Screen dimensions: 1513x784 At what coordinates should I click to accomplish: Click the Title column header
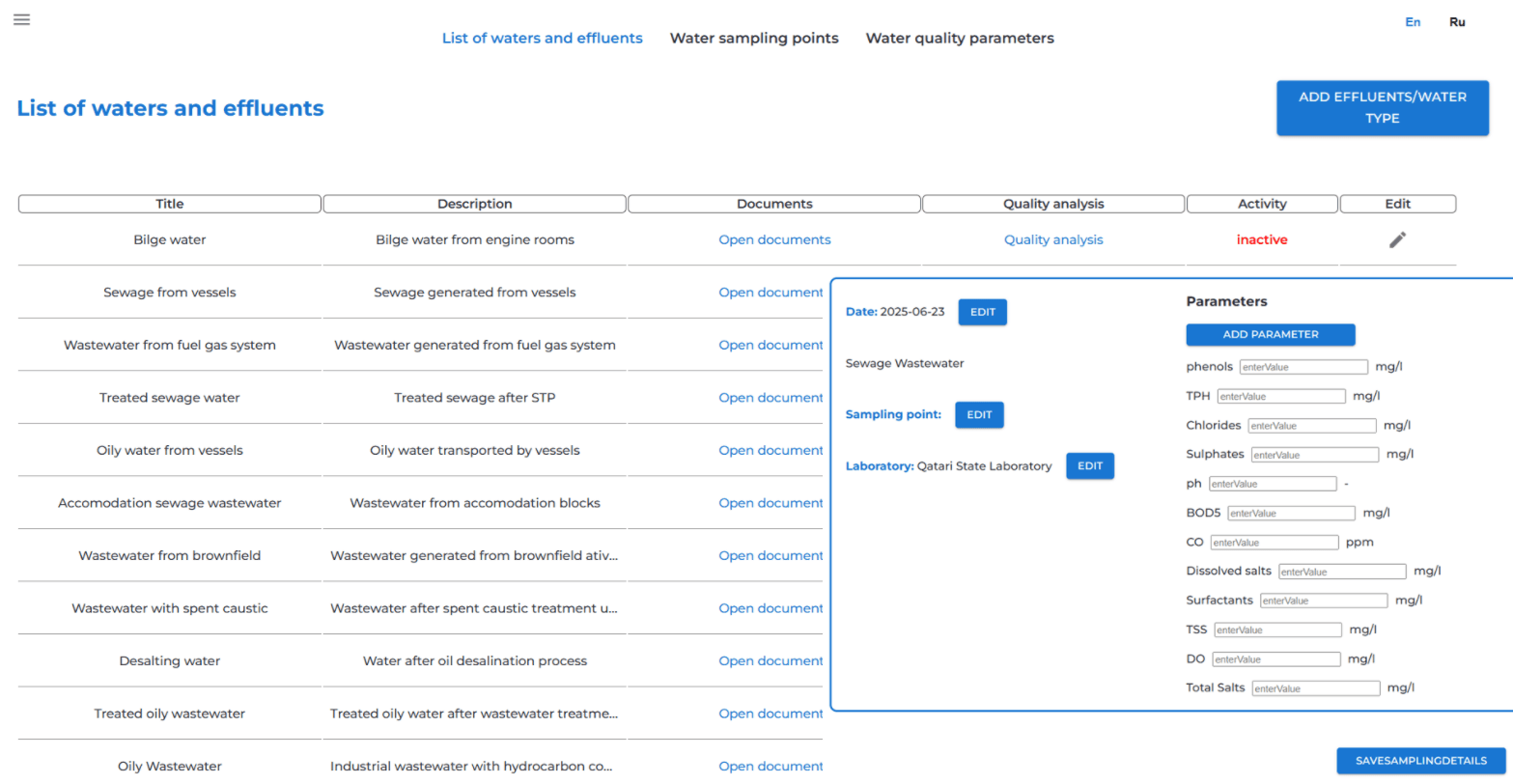point(170,204)
